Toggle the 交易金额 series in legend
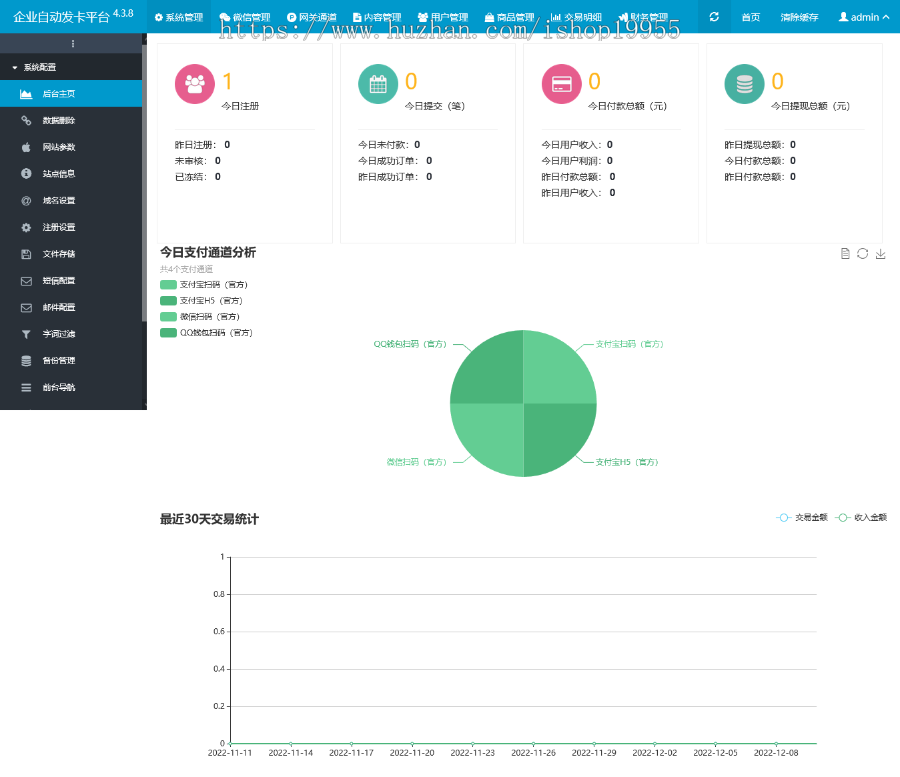Screen dimensions: 900x777 (x=802, y=518)
